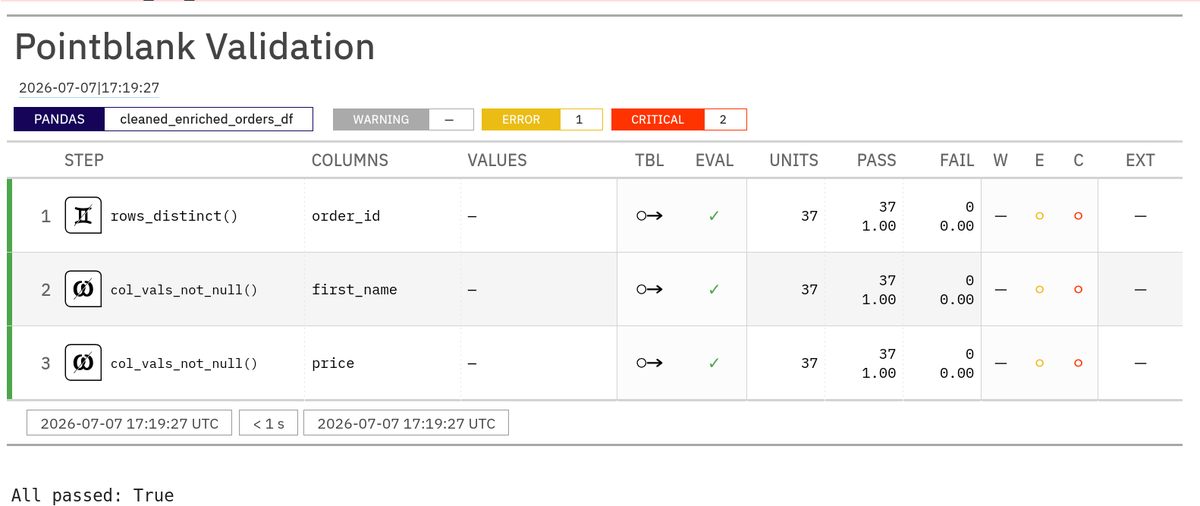
Task: Click the WARNING threshold dash value
Action: point(450,119)
